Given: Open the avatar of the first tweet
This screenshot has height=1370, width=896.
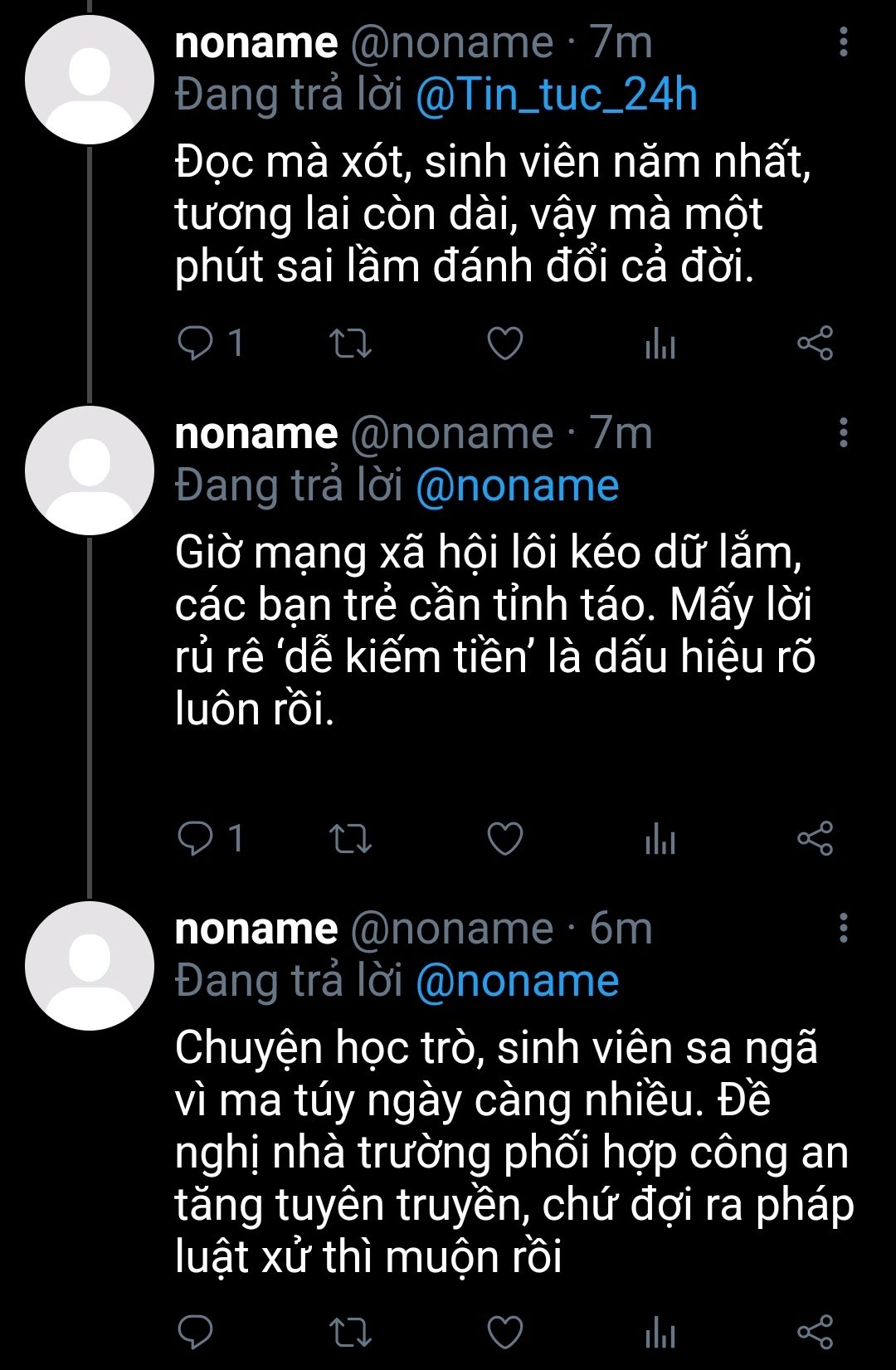Looking at the screenshot, I should coord(90,80).
